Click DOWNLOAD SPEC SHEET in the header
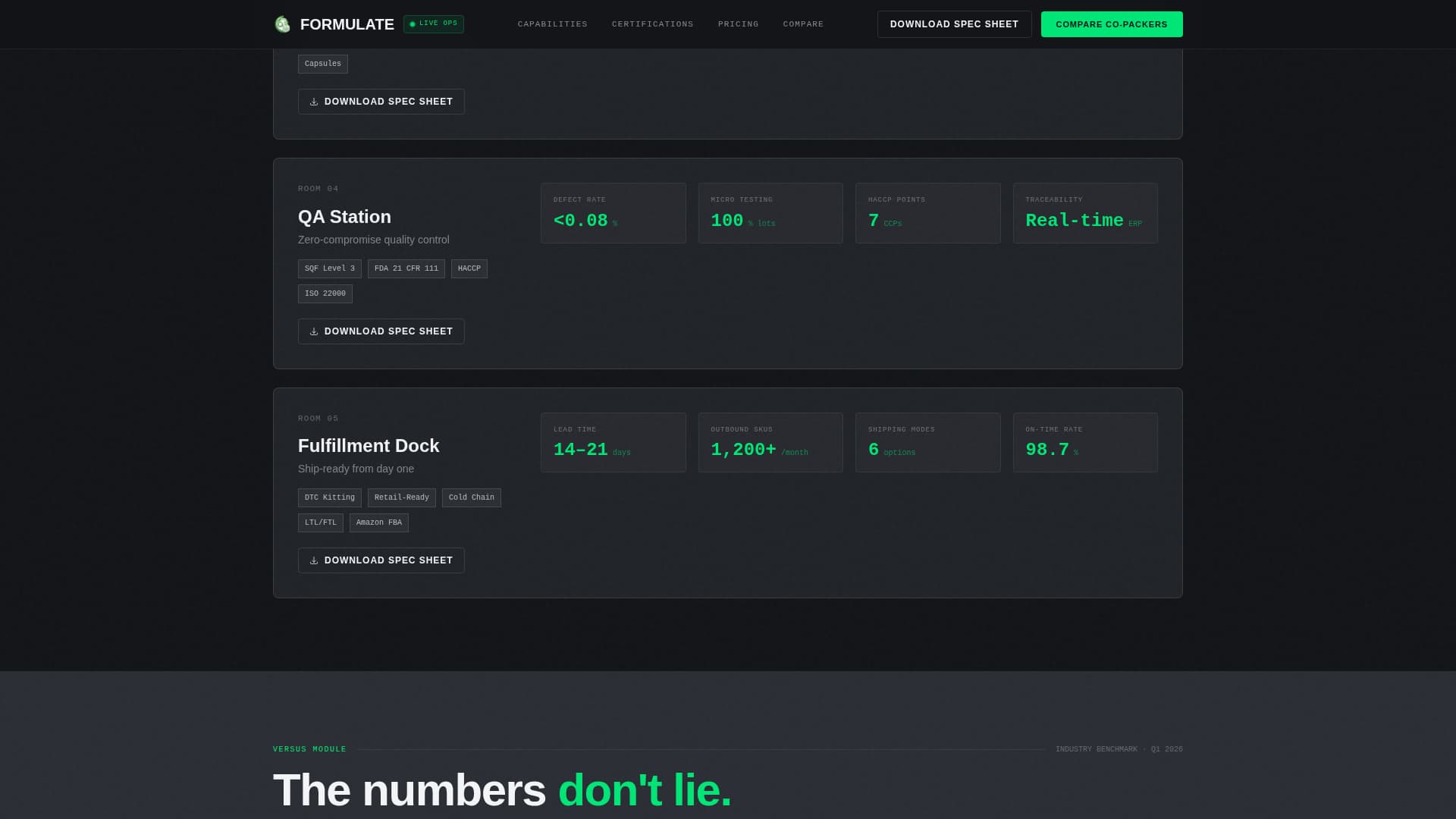The width and height of the screenshot is (1456, 819). coord(955,24)
